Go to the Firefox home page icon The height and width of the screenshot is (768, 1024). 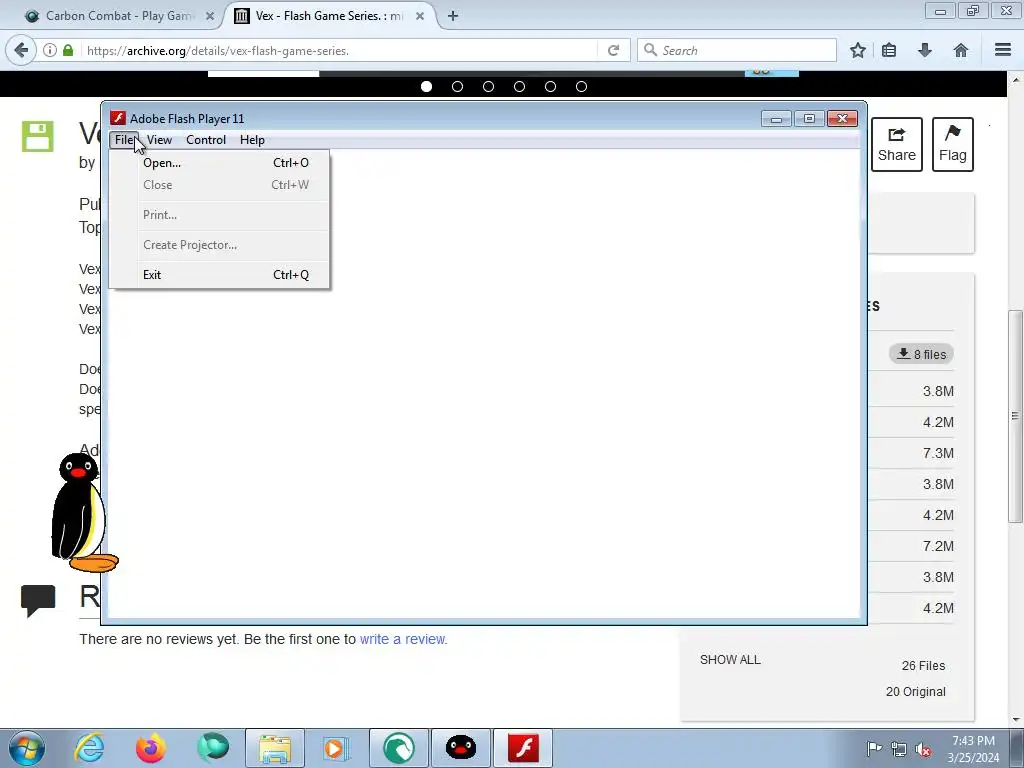click(x=961, y=50)
